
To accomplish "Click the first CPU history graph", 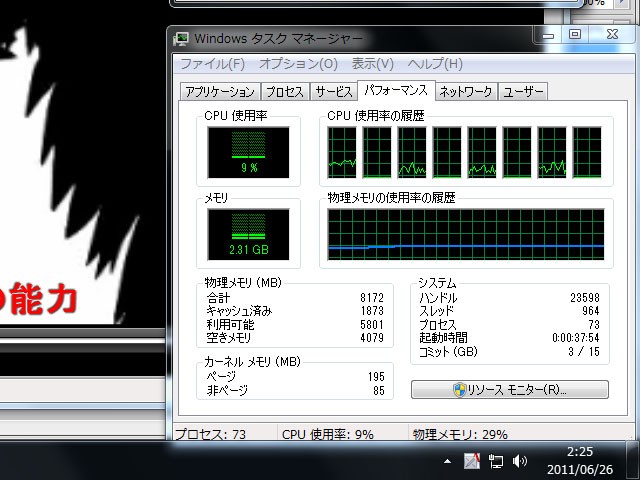I will pos(342,153).
